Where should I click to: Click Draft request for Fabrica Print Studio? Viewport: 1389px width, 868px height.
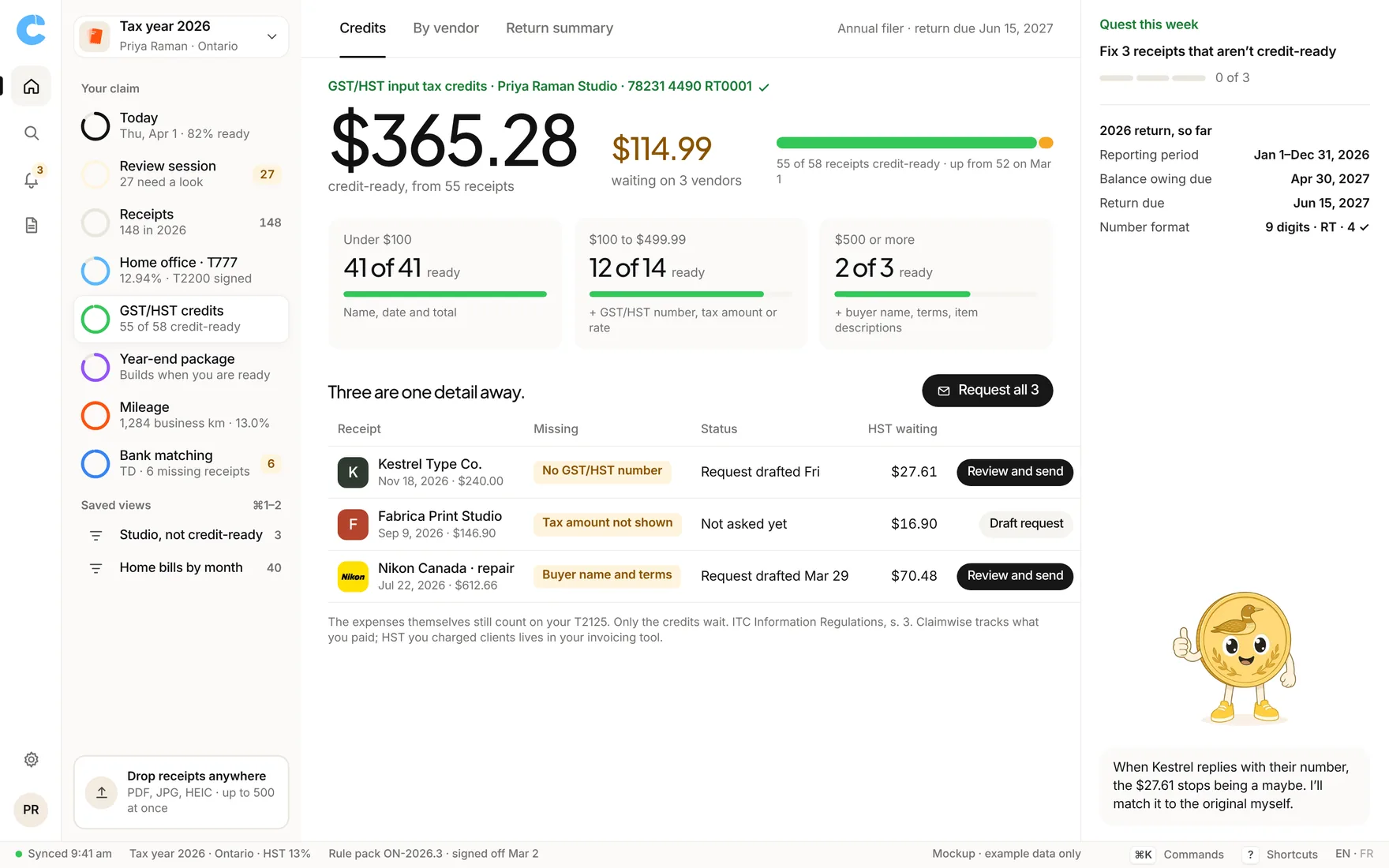click(x=1026, y=524)
